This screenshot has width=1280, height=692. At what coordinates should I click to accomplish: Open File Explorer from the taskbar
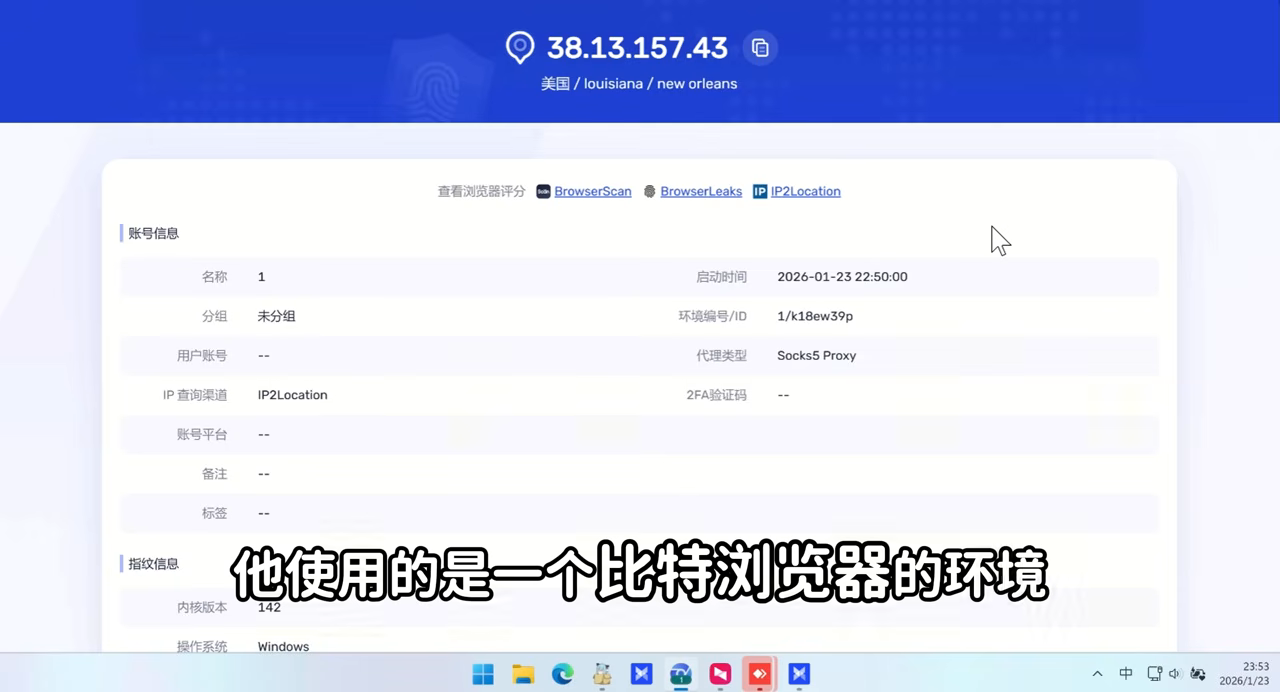tap(523, 674)
